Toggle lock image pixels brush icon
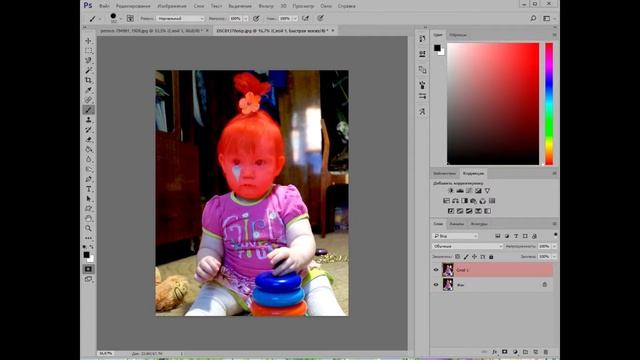The width and height of the screenshot is (640, 360). point(466,257)
